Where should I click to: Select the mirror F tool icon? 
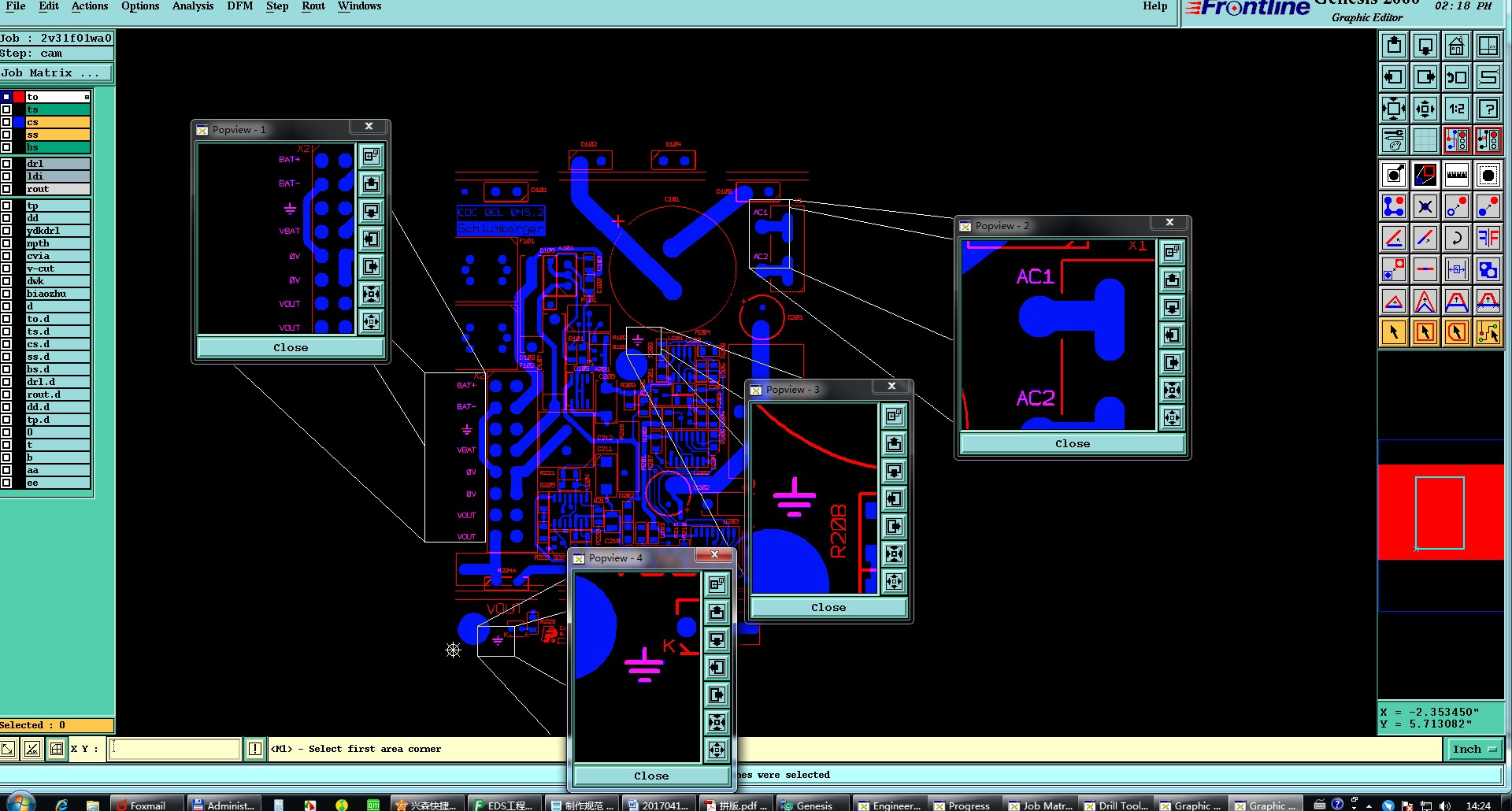pyautogui.click(x=1488, y=238)
